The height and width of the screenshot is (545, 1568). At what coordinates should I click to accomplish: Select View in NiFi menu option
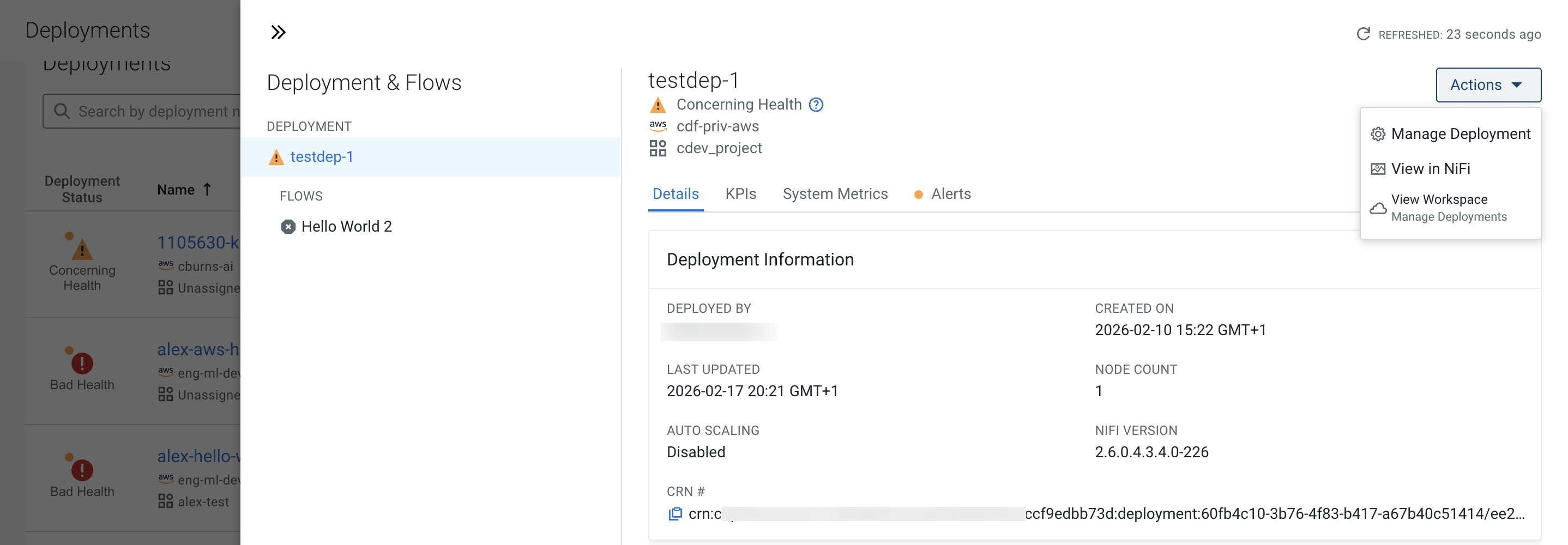click(x=1430, y=168)
